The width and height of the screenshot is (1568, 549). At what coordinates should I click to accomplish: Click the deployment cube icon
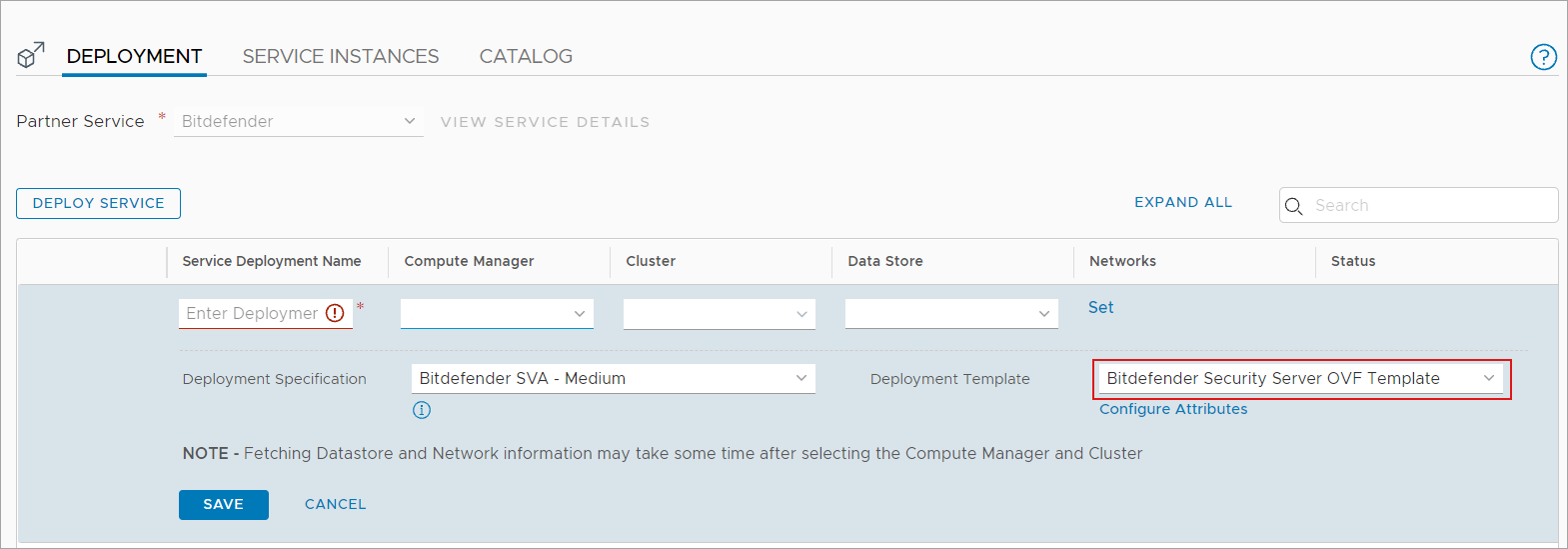(x=31, y=56)
